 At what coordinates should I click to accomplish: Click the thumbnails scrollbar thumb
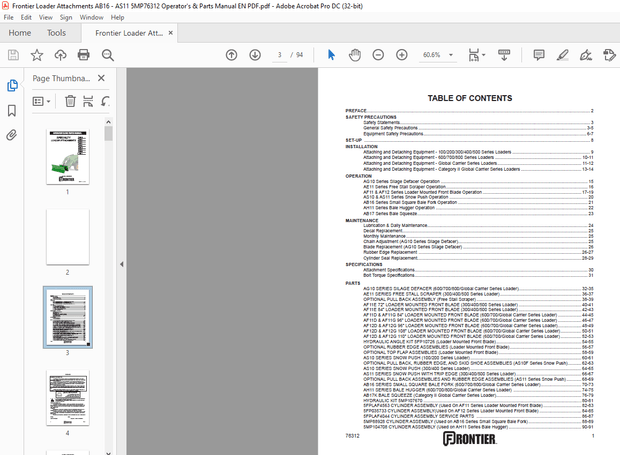click(x=108, y=133)
